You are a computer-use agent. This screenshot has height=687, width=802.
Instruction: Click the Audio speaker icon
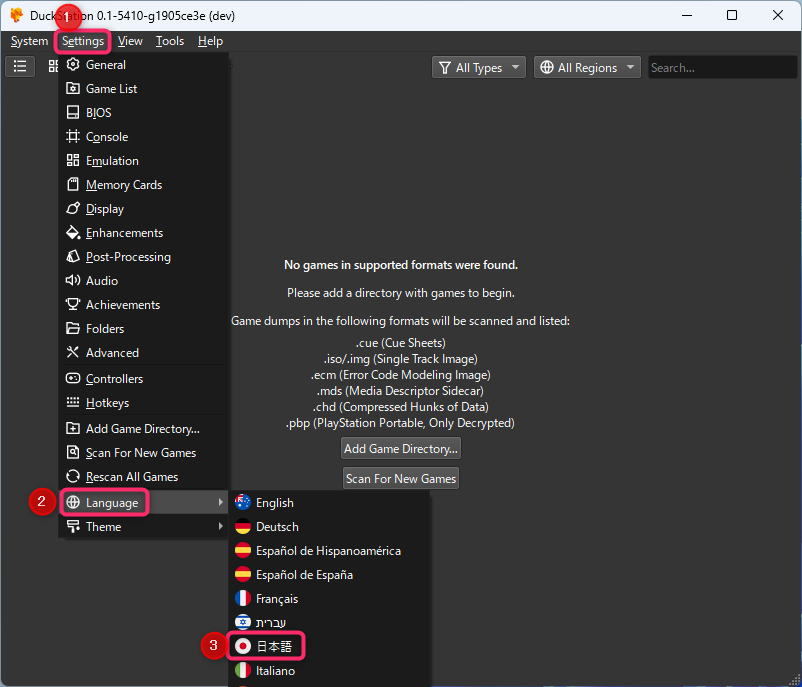73,280
